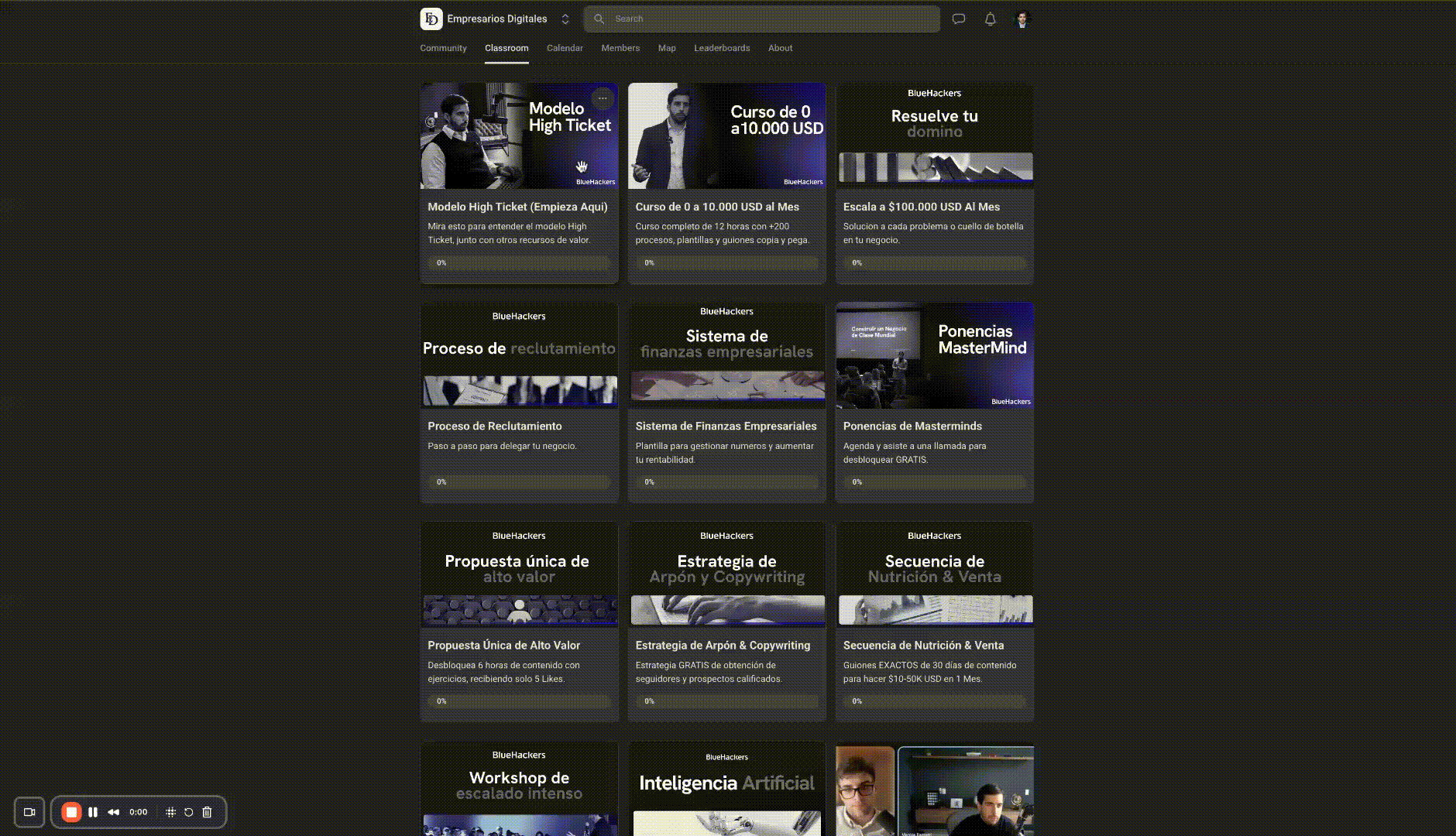Click title 'Sistema de Finanzas Empresariales'
The image size is (1456, 836).
tap(726, 426)
